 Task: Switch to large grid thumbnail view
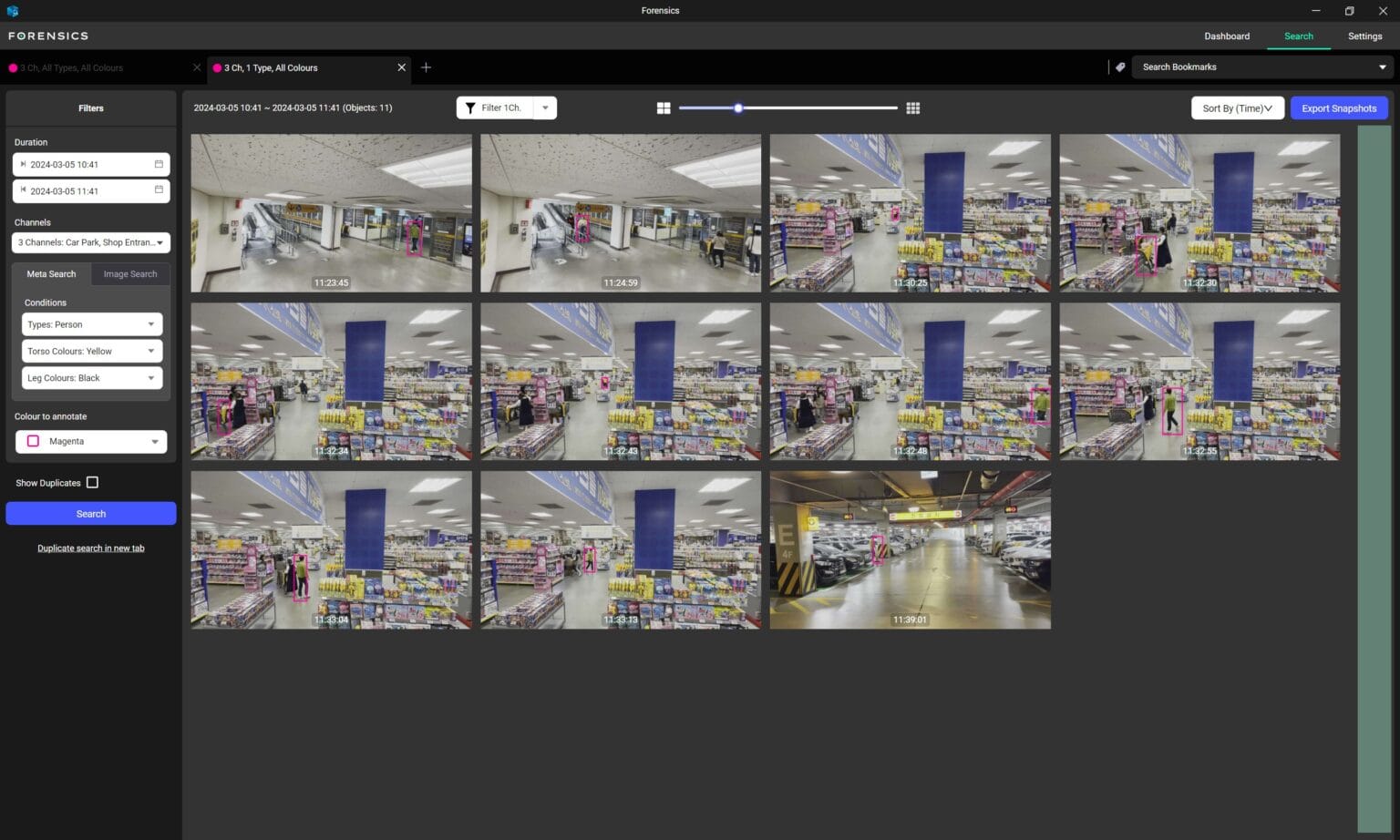(x=664, y=108)
